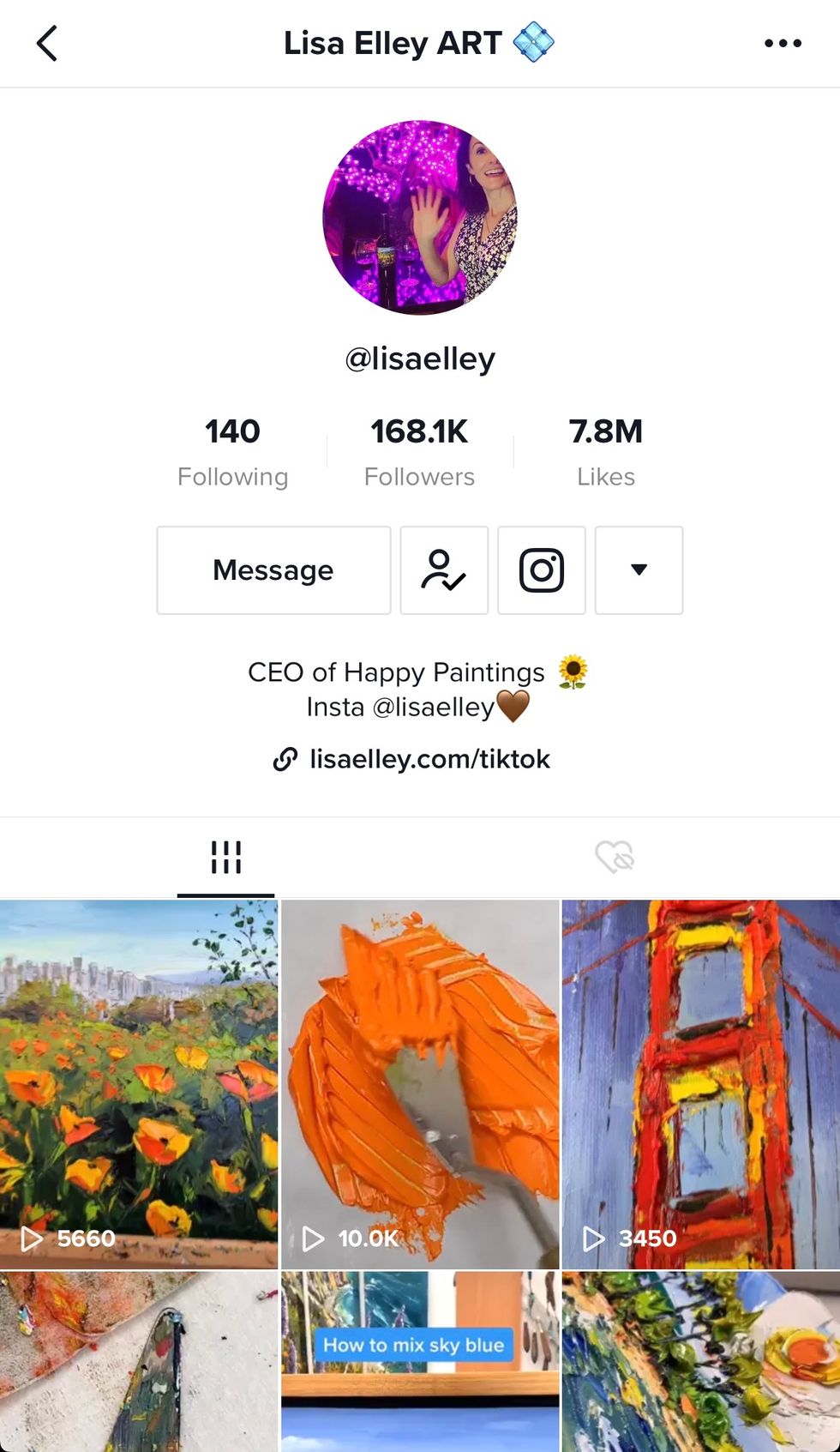Open the lisaelley.com/tiktok link
The height and width of the screenshot is (1452, 840).
(429, 759)
